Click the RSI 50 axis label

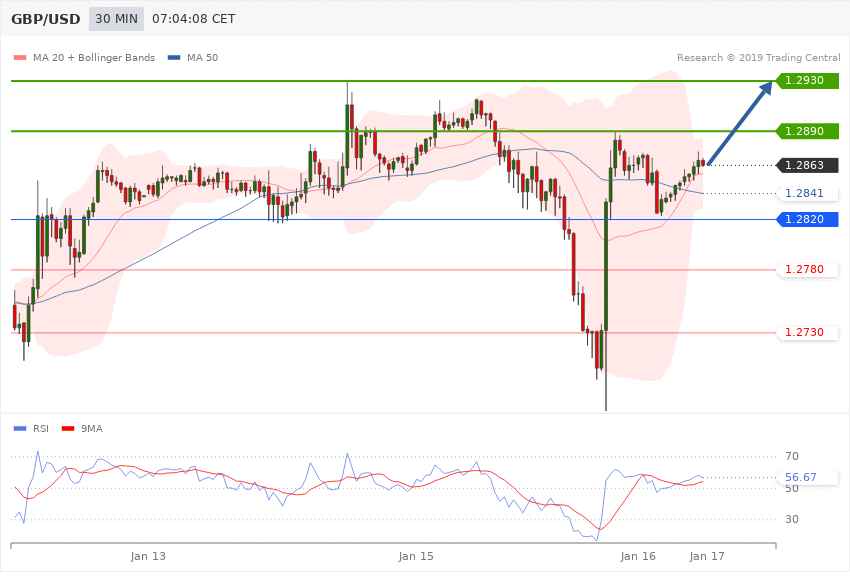(792, 488)
